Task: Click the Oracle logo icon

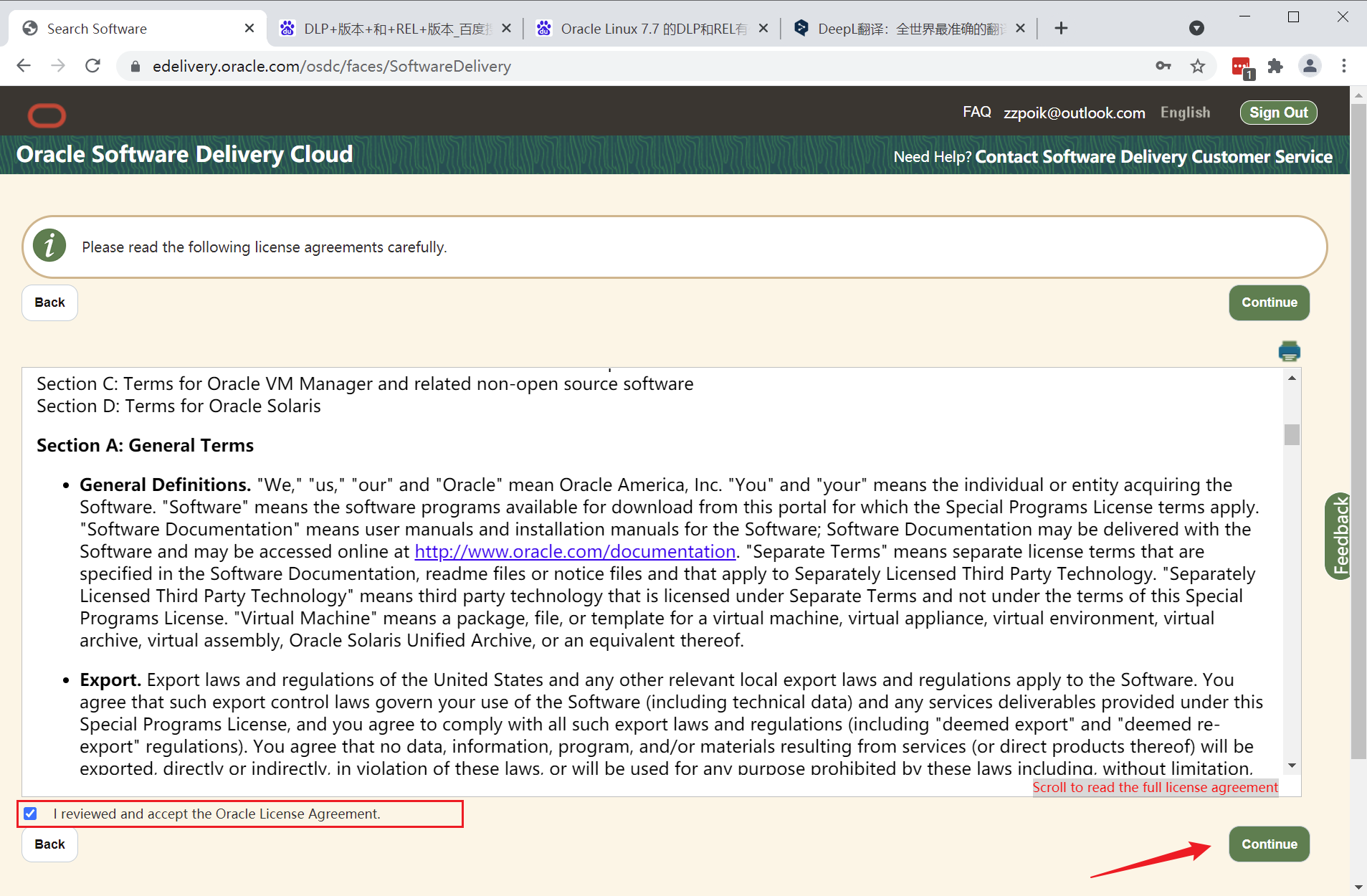Action: [x=47, y=115]
